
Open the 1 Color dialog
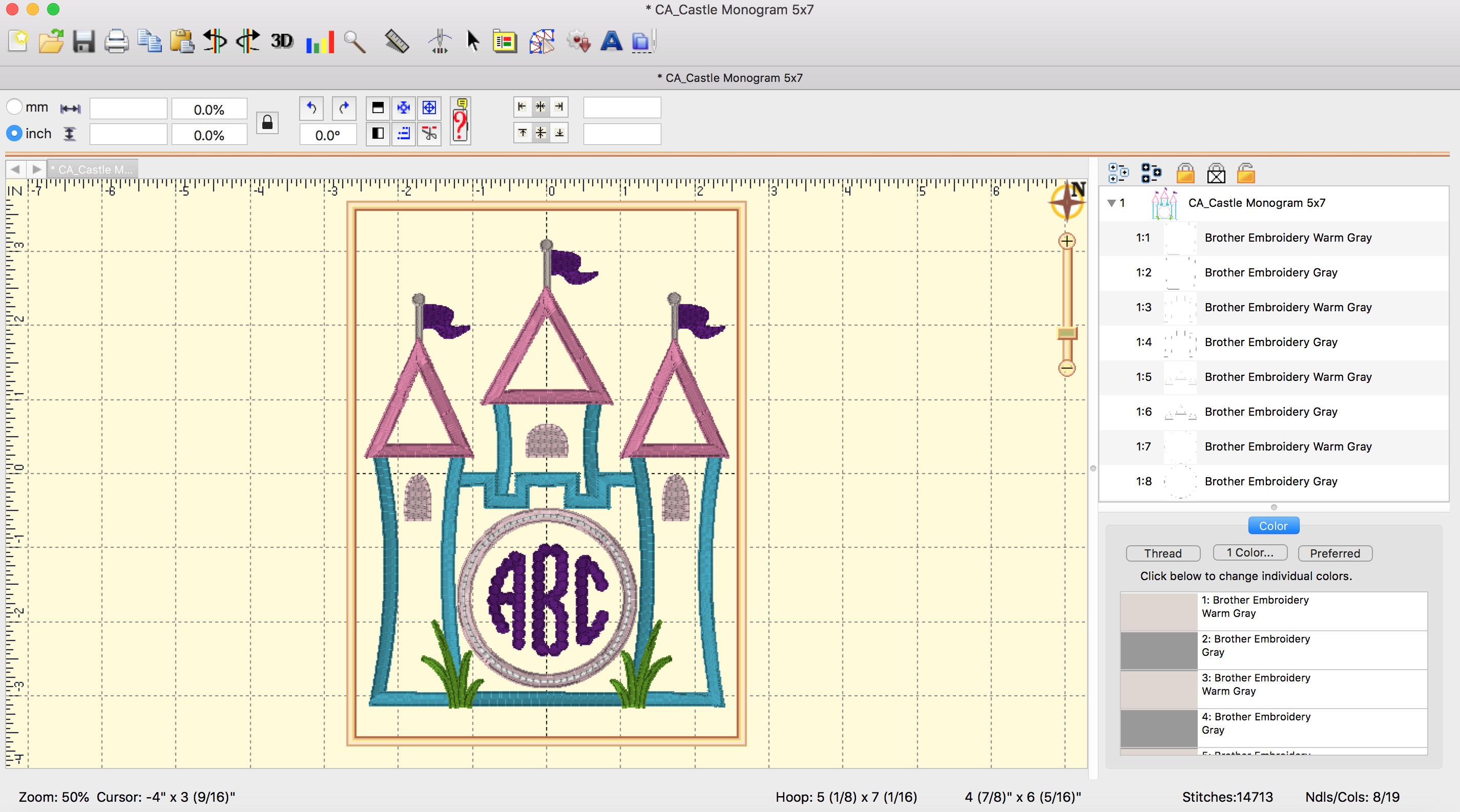click(1250, 553)
